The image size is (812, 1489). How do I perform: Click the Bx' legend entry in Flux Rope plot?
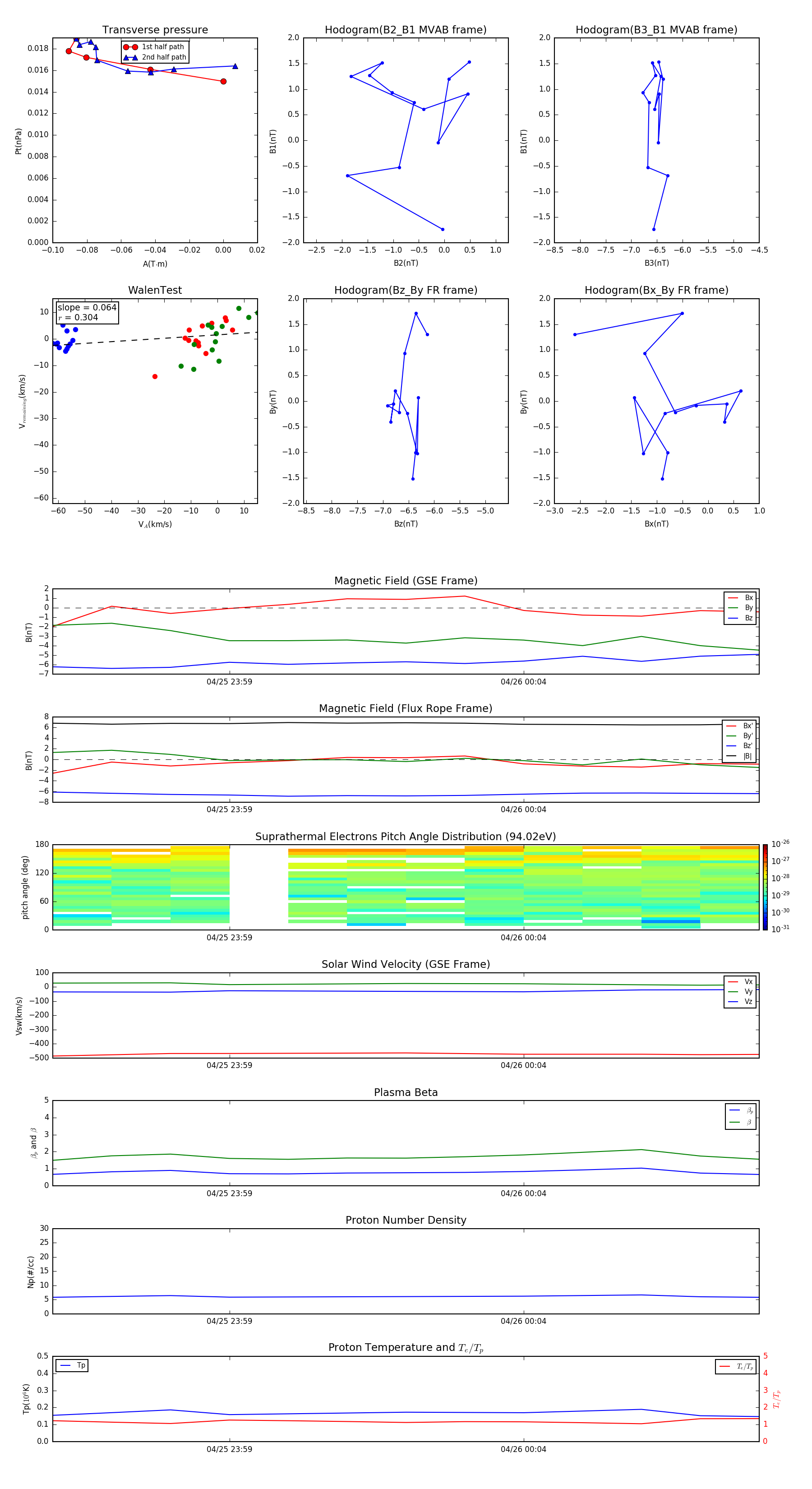[x=739, y=726]
